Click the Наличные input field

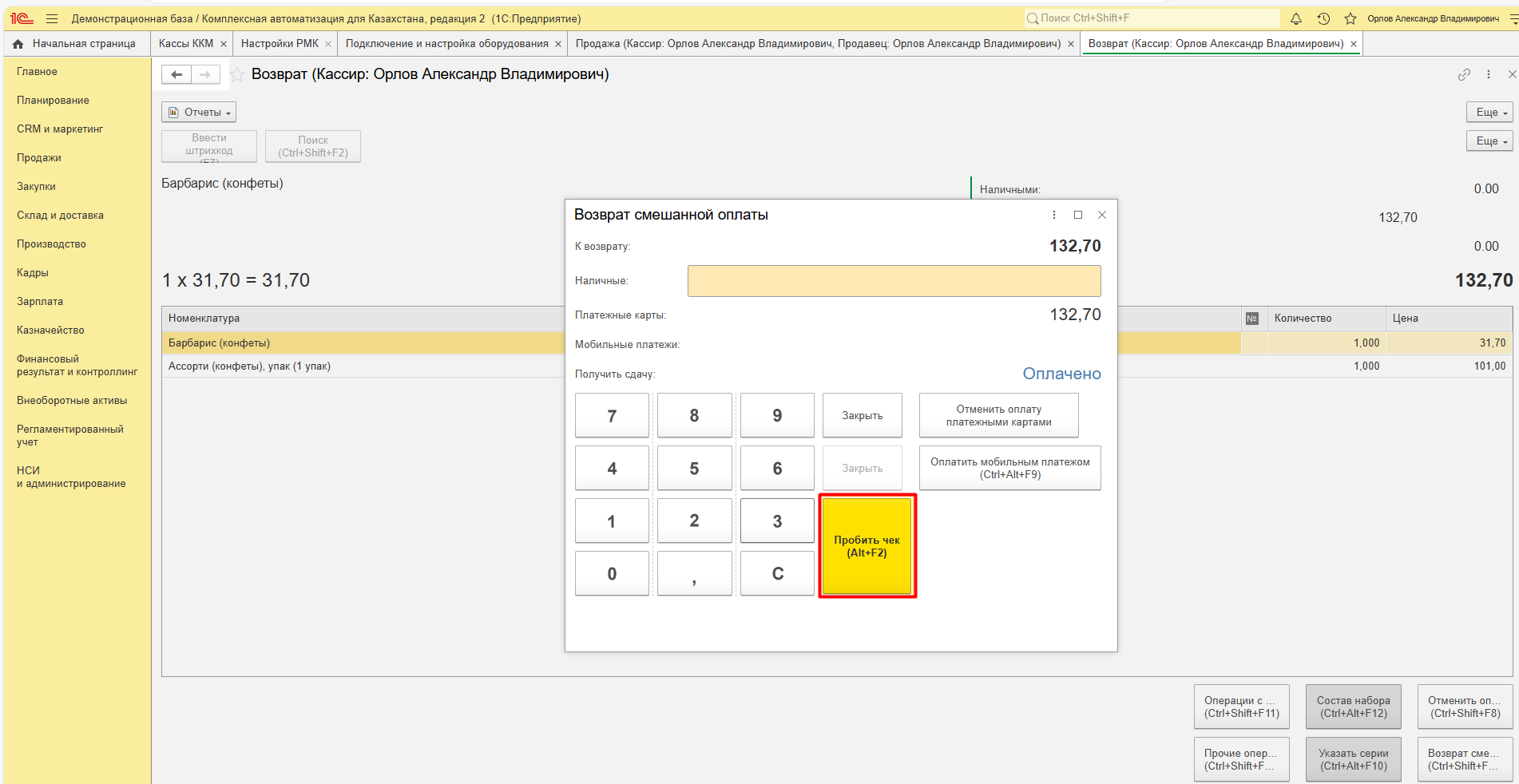pyautogui.click(x=894, y=281)
